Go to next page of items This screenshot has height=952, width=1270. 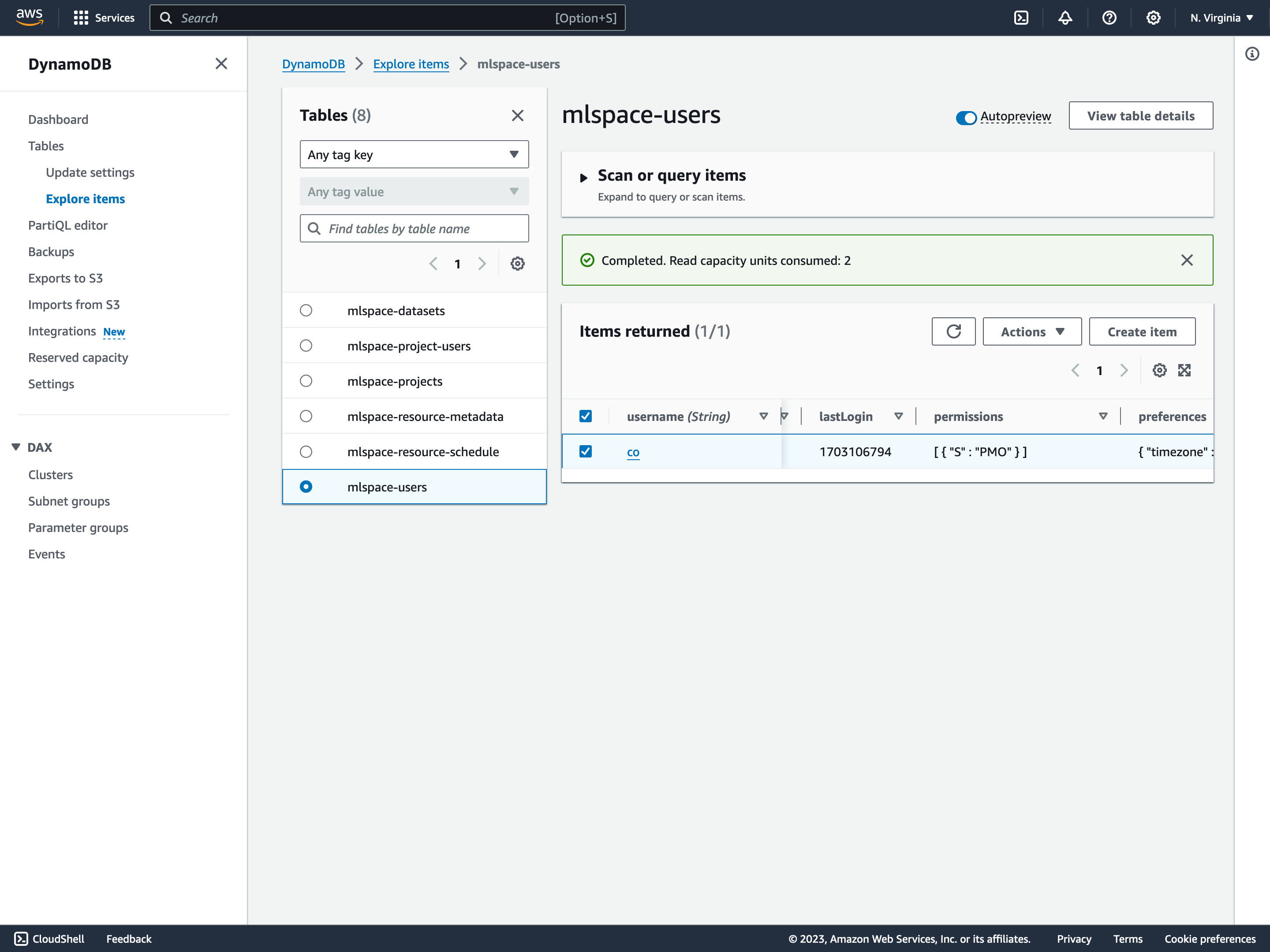1124,370
